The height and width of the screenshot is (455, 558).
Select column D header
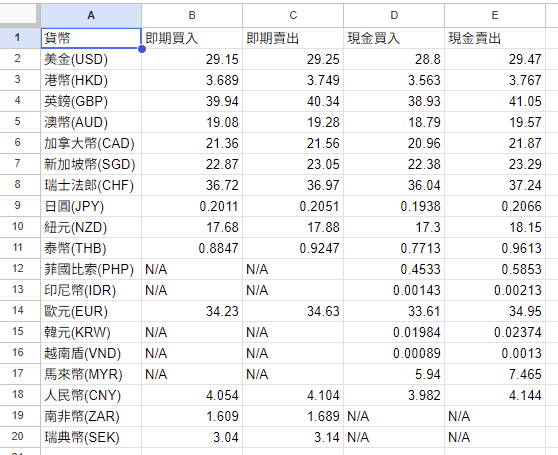pyautogui.click(x=394, y=15)
